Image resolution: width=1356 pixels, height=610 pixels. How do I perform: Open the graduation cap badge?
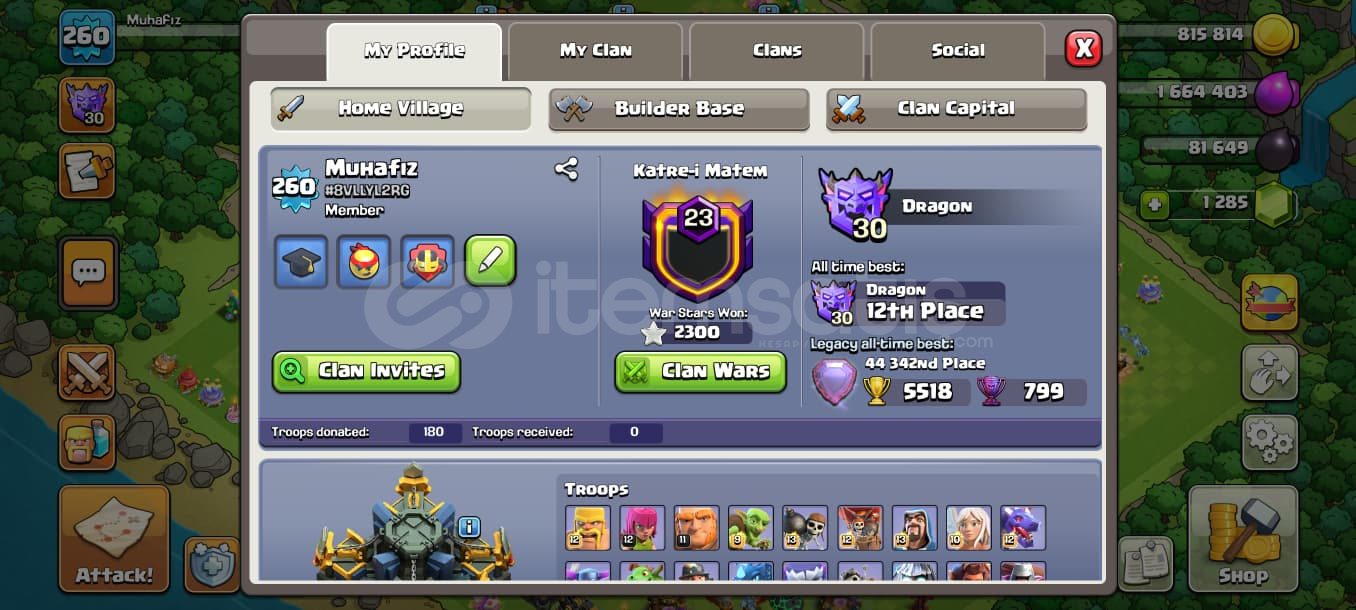(x=301, y=262)
